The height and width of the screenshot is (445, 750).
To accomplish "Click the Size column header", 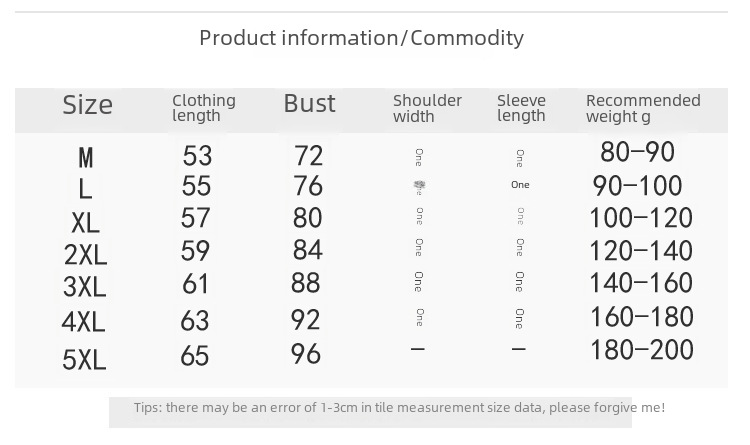I will [88, 104].
